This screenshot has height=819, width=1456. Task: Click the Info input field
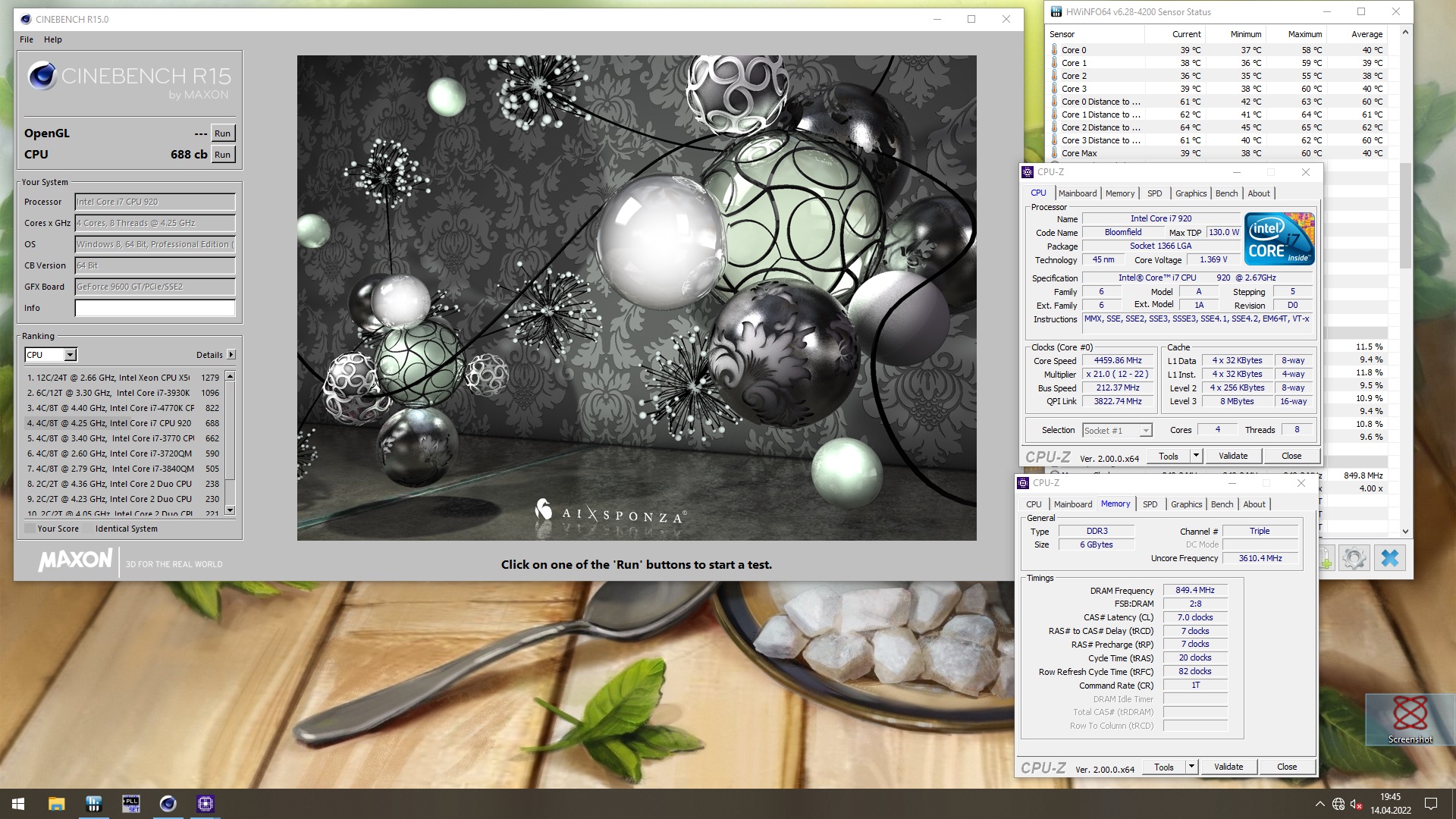[155, 308]
